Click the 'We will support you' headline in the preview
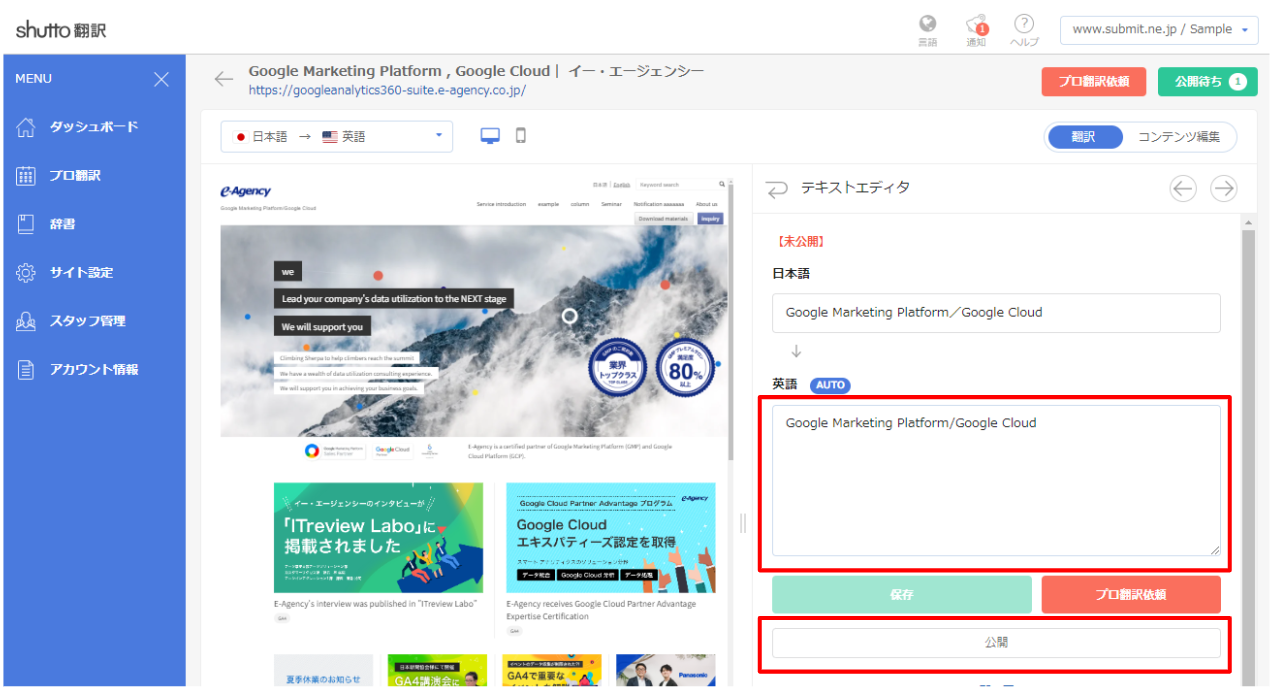The image size is (1271, 692). [x=322, y=326]
